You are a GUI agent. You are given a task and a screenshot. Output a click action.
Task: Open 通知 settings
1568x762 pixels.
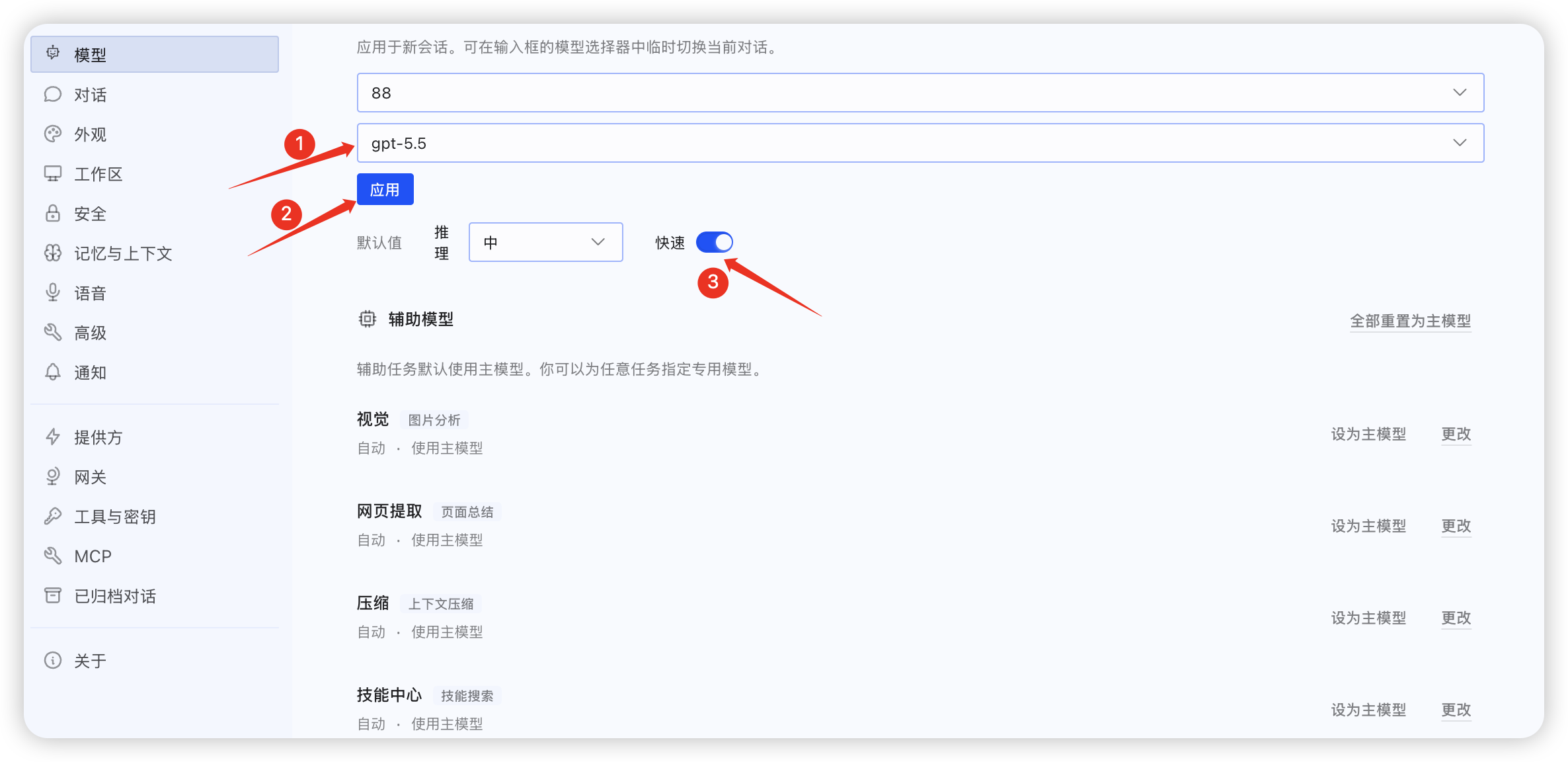tap(155, 372)
